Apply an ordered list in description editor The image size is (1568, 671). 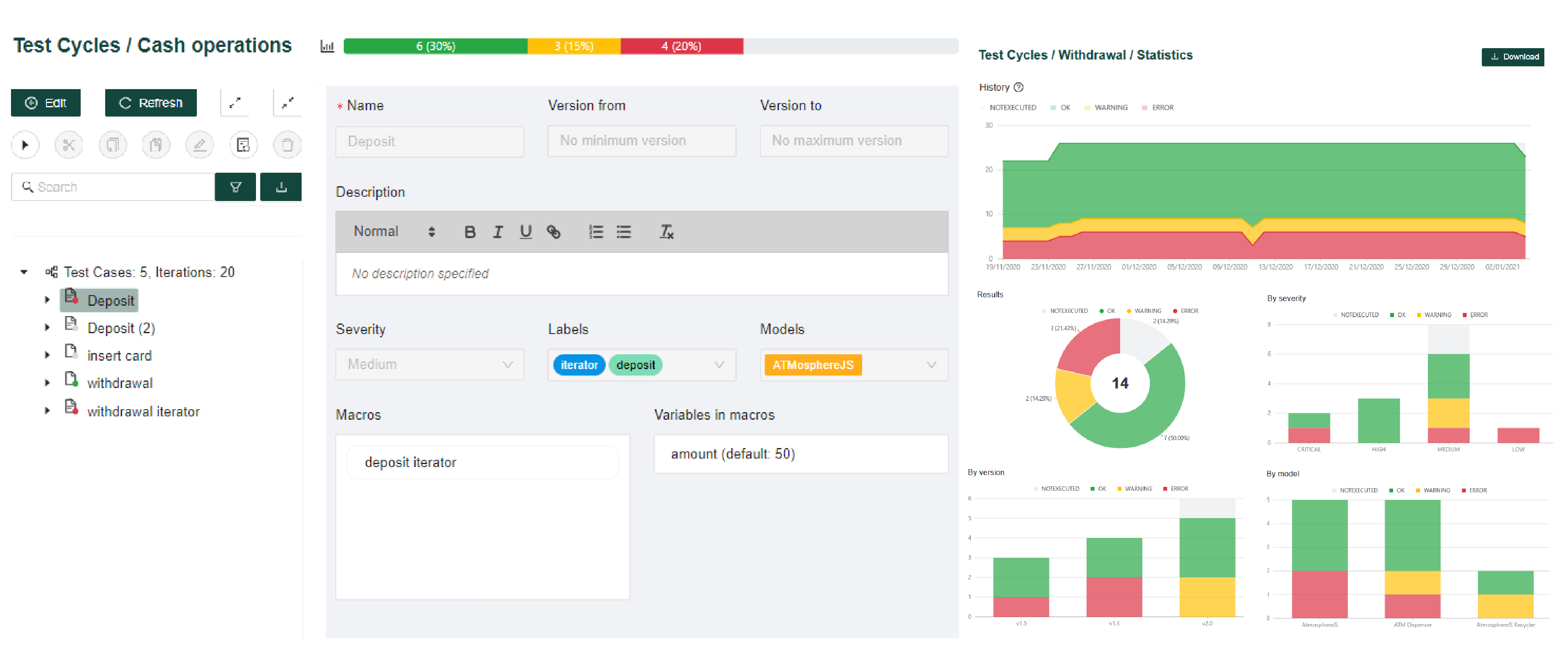point(596,232)
